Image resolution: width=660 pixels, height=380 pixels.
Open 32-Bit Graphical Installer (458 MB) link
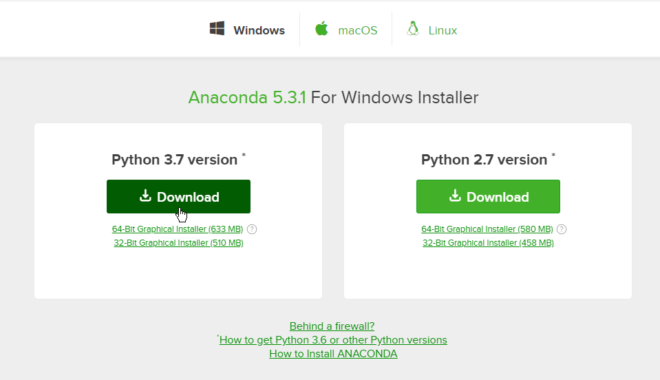pyautogui.click(x=488, y=243)
